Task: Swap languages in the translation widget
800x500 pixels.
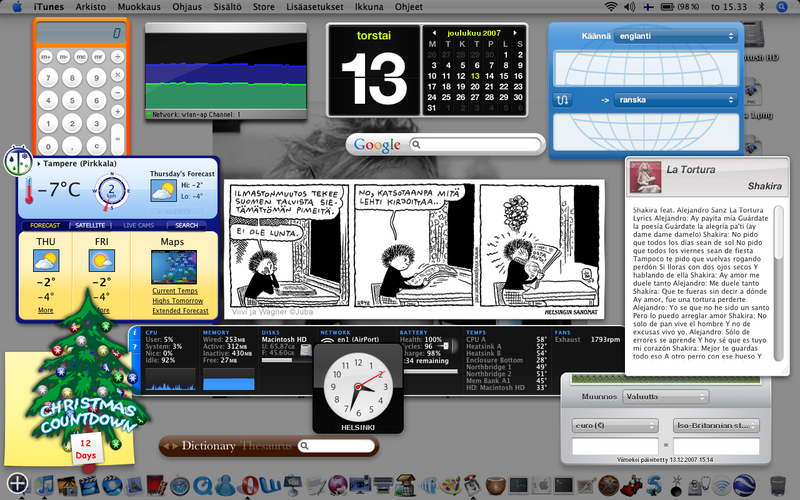Action: coord(563,99)
